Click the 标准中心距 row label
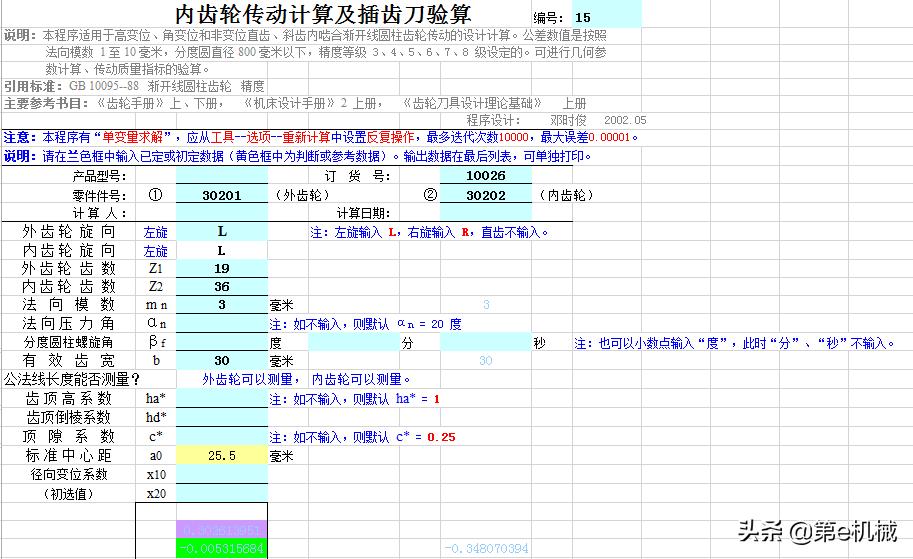 [x=69, y=455]
